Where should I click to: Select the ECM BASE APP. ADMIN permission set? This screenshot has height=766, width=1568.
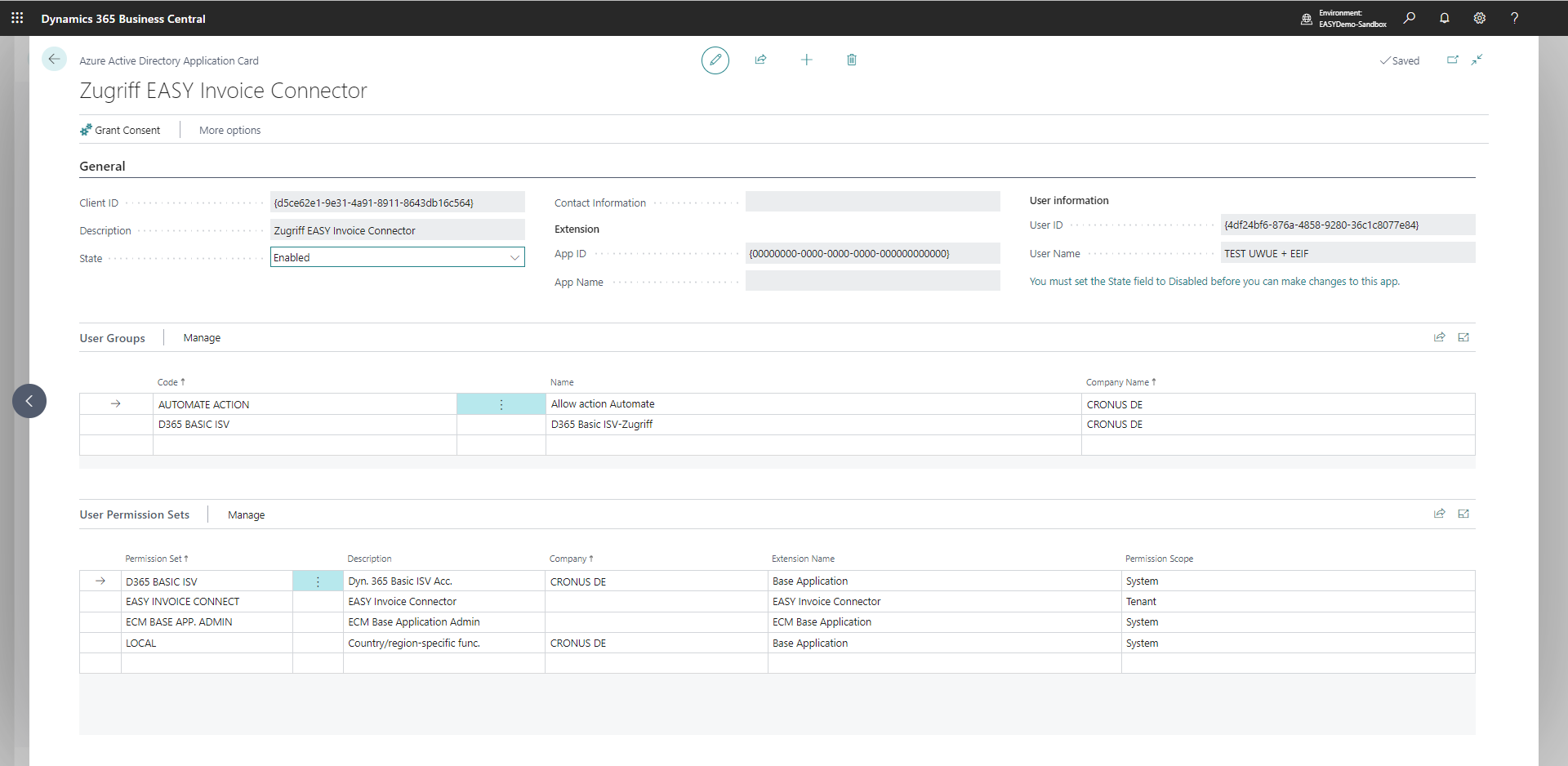[207, 622]
